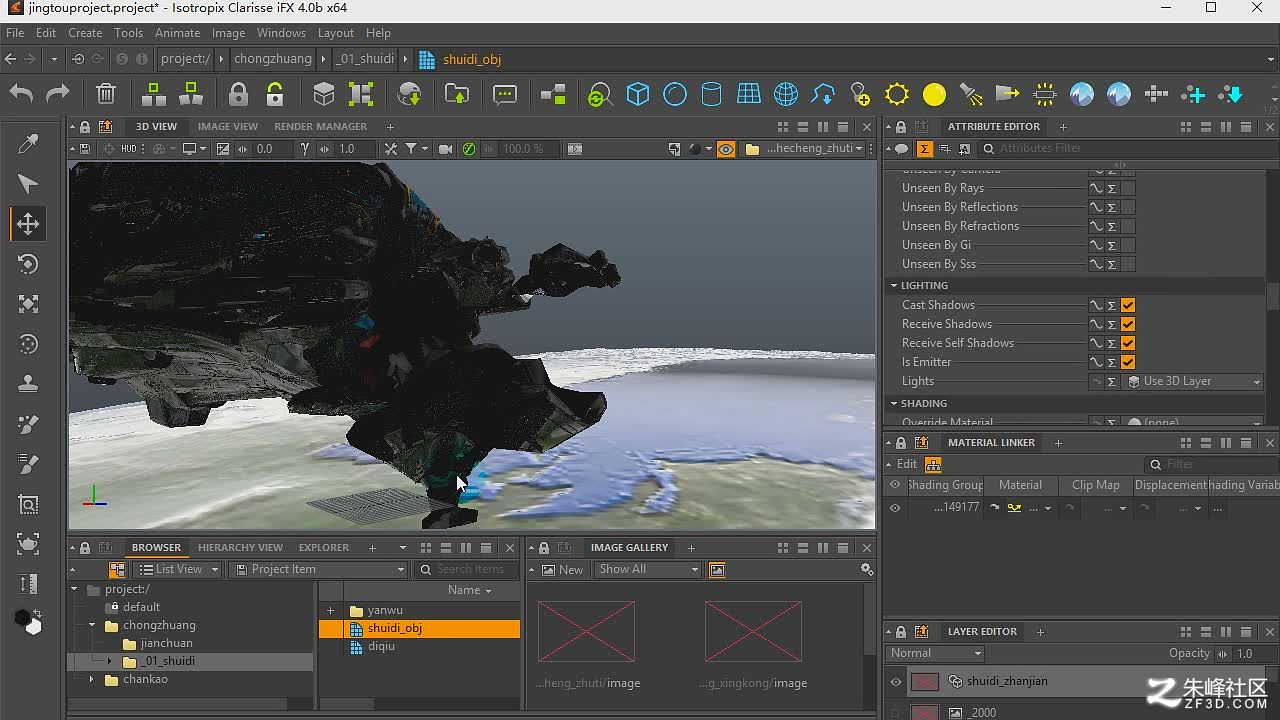Image resolution: width=1280 pixels, height=720 pixels.
Task: Click the green comment bubble icon
Action: [x=505, y=94]
